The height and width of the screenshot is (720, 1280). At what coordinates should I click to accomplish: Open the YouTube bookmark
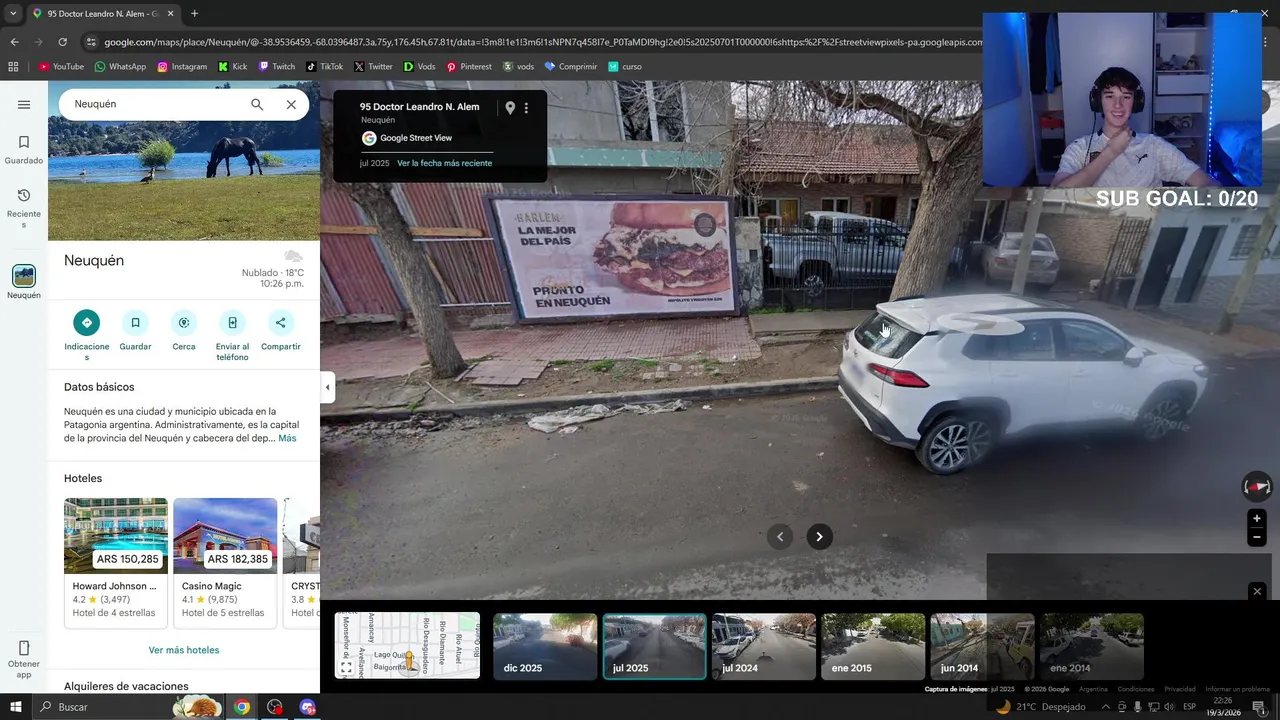(x=61, y=67)
